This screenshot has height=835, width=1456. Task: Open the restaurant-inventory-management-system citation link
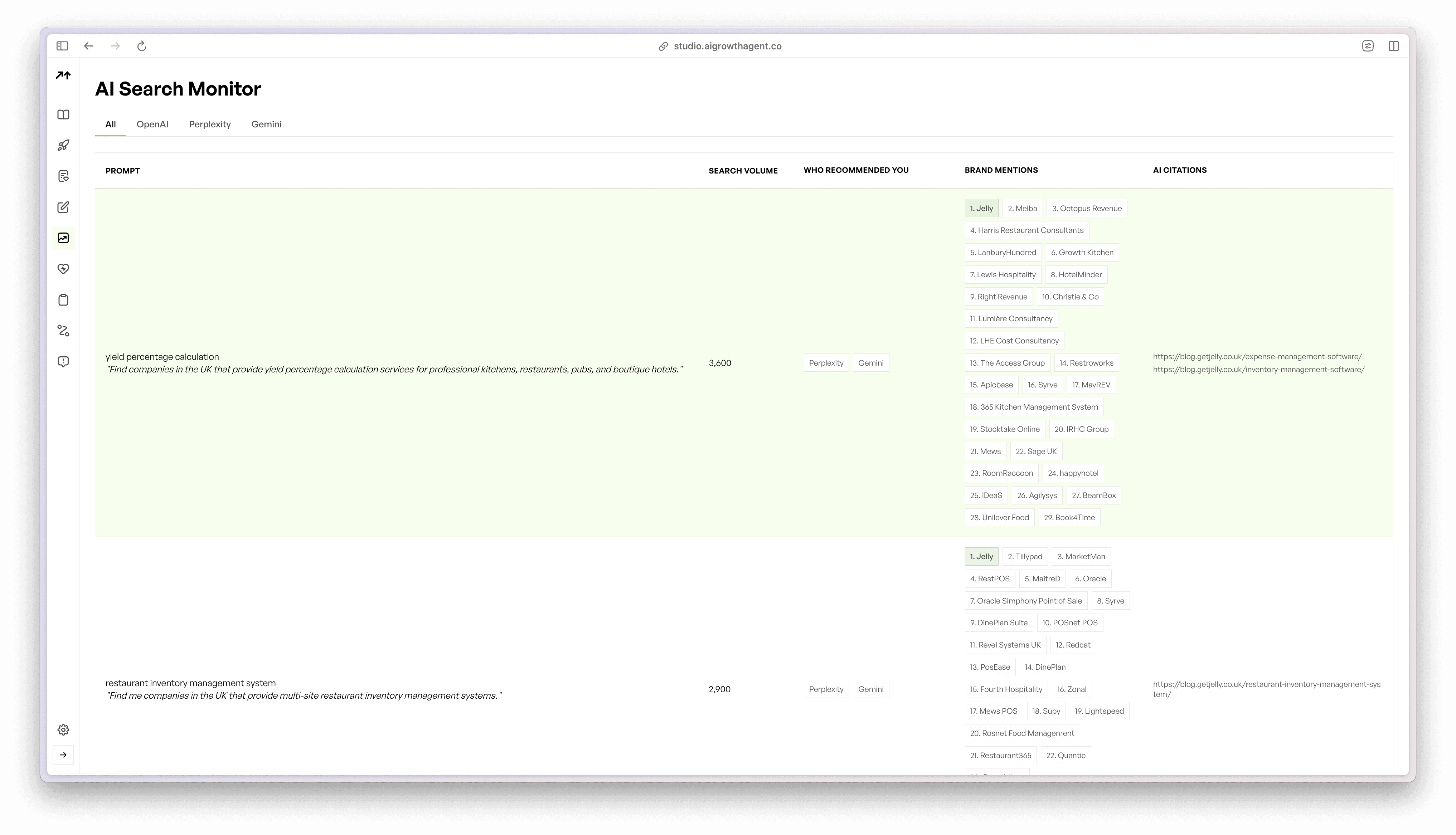point(1266,689)
